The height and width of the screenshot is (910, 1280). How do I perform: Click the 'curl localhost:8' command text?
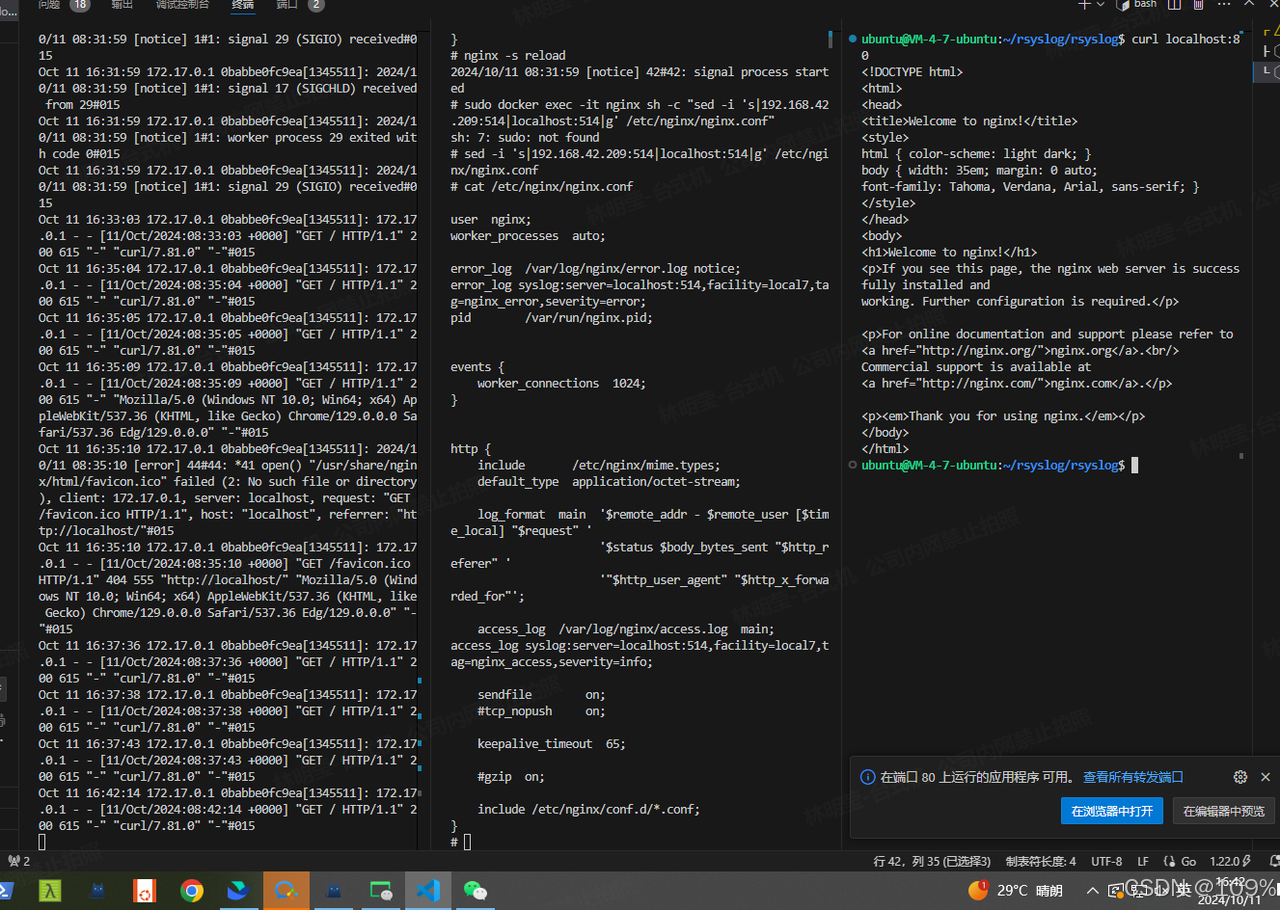(x=1186, y=39)
